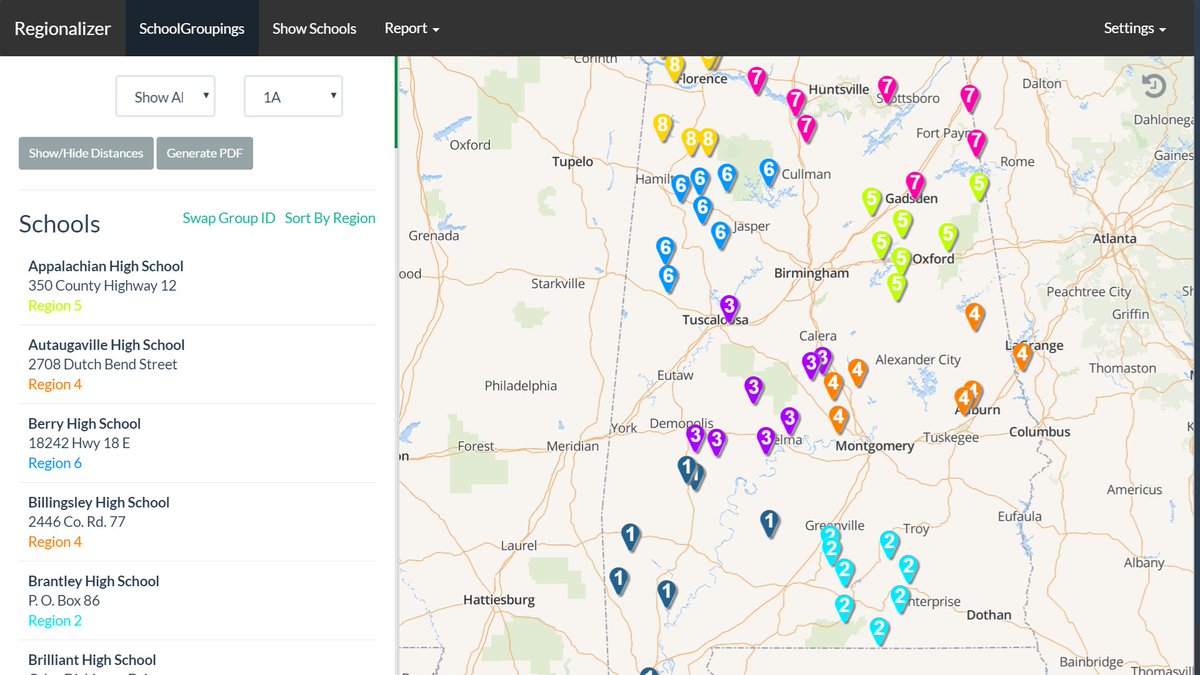Click the Region 7 marker at Scottsboro

(x=887, y=89)
